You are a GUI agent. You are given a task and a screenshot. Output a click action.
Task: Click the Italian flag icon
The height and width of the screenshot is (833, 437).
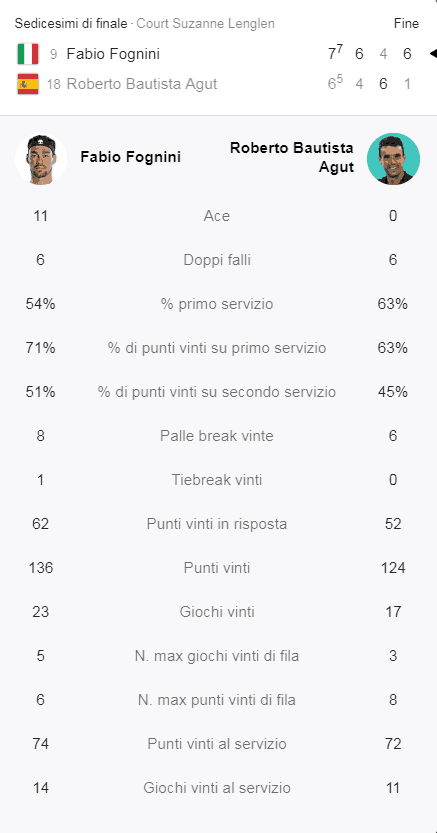[x=28, y=54]
